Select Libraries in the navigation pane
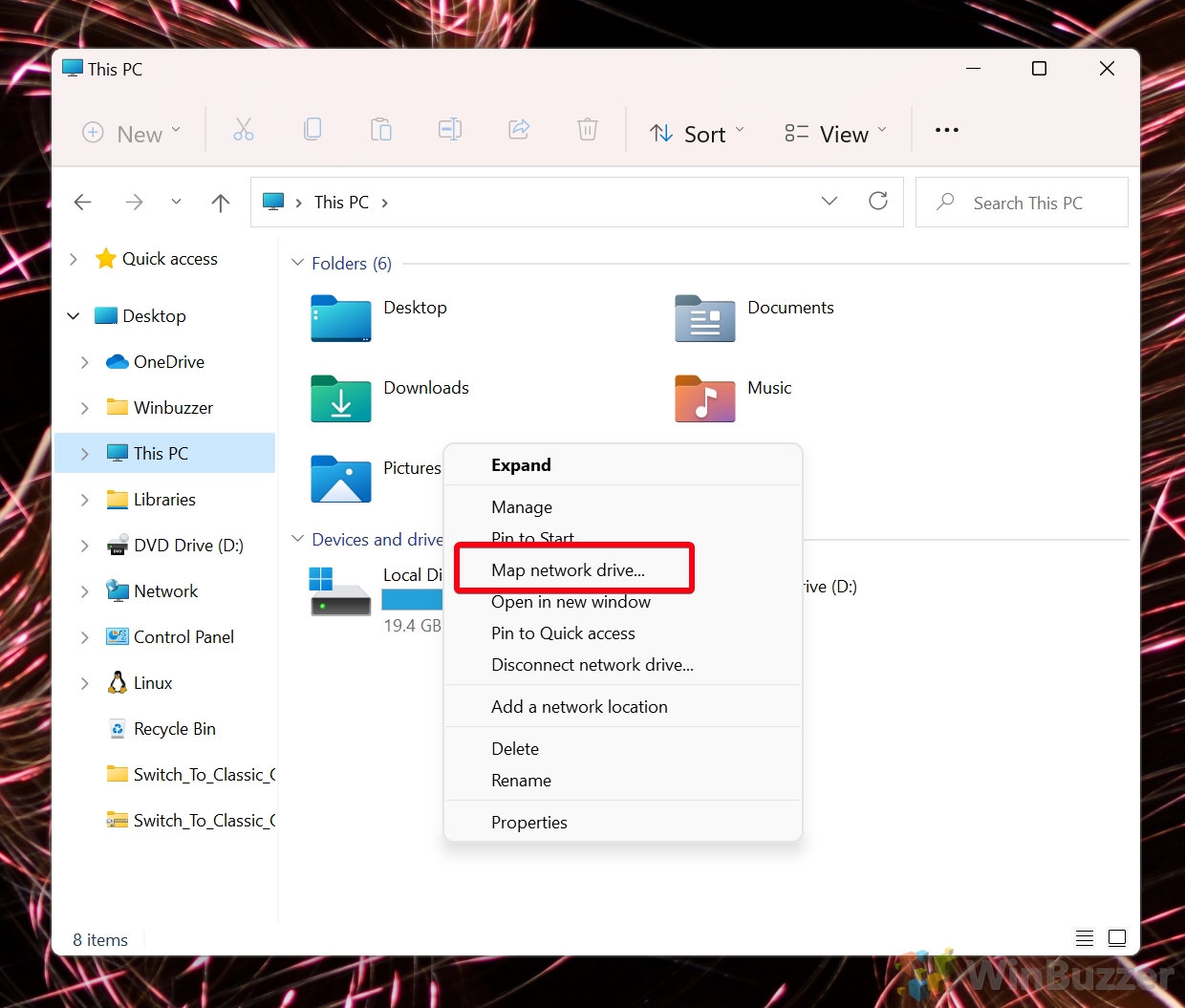 (164, 500)
